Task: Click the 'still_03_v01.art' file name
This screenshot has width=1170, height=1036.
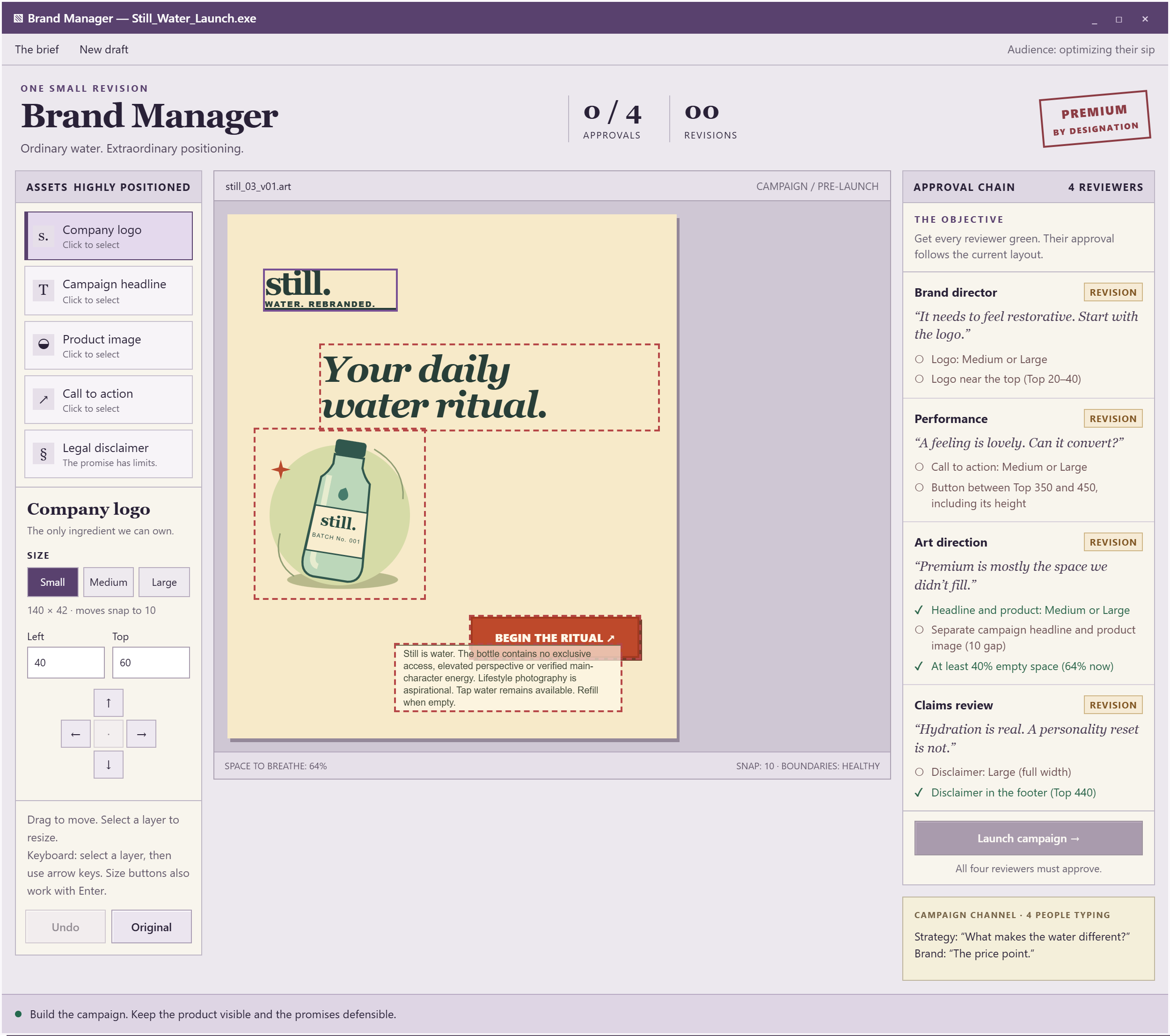Action: (x=258, y=187)
